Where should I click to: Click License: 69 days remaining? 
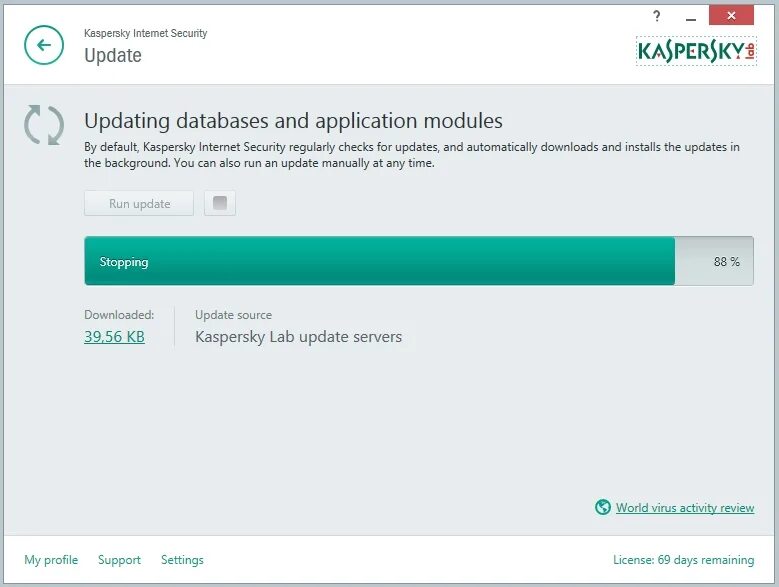click(684, 560)
